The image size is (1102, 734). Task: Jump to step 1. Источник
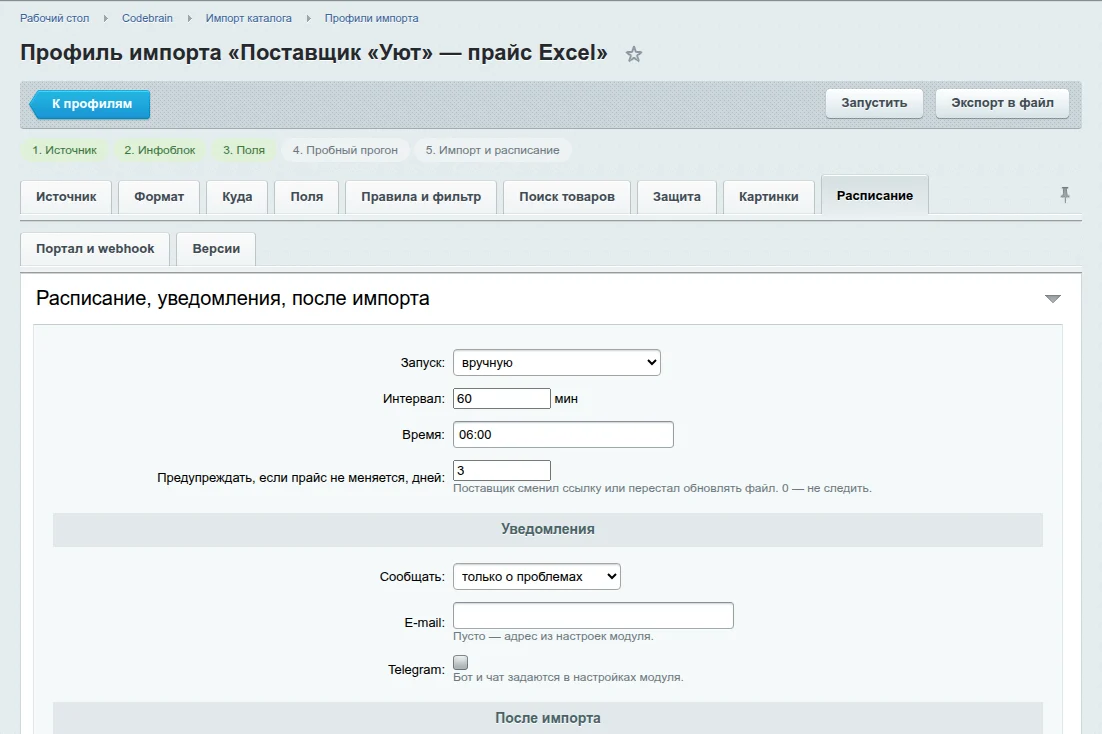coord(65,150)
